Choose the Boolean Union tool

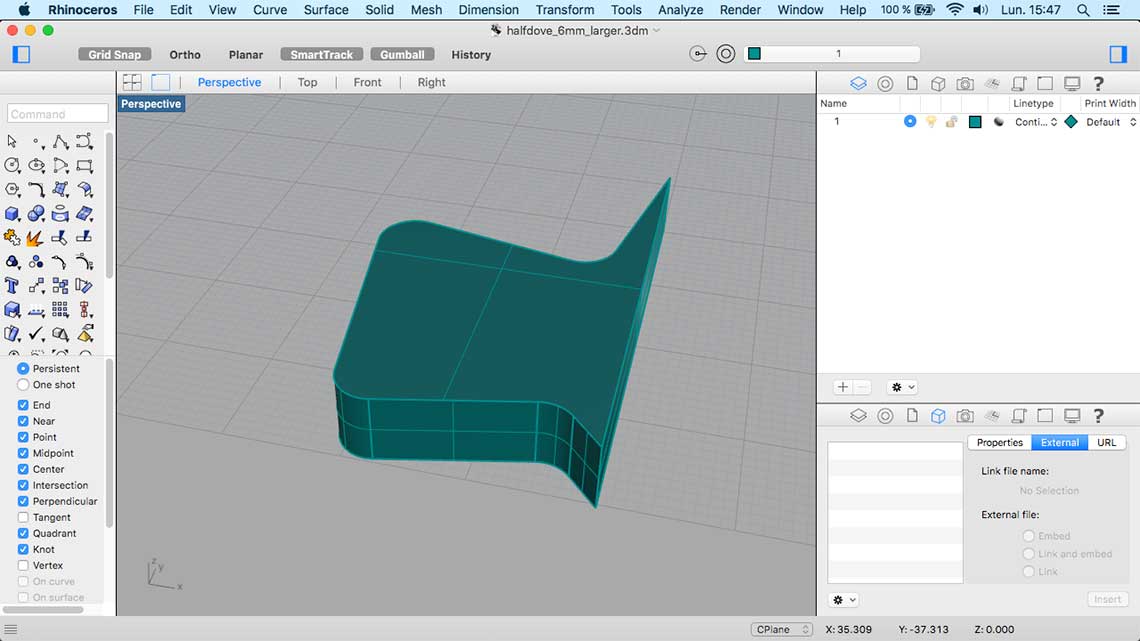[x=36, y=213]
